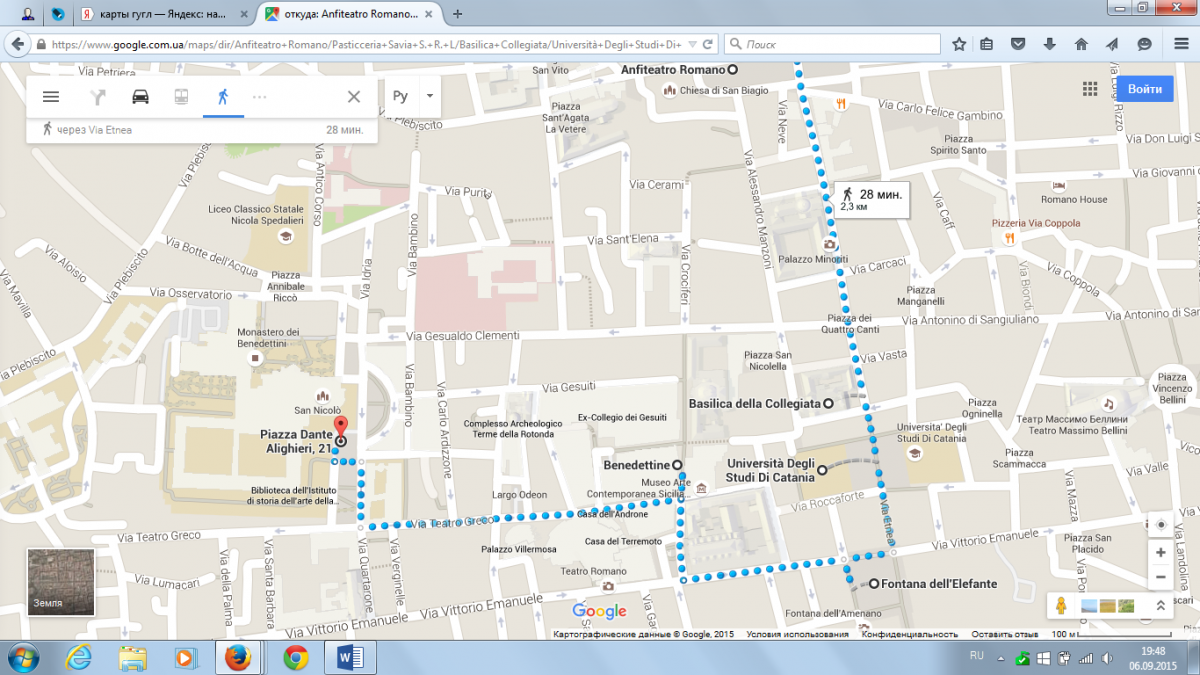The image size is (1200, 675).
Task: Bookmark this page with the star
Action: pyautogui.click(x=960, y=45)
